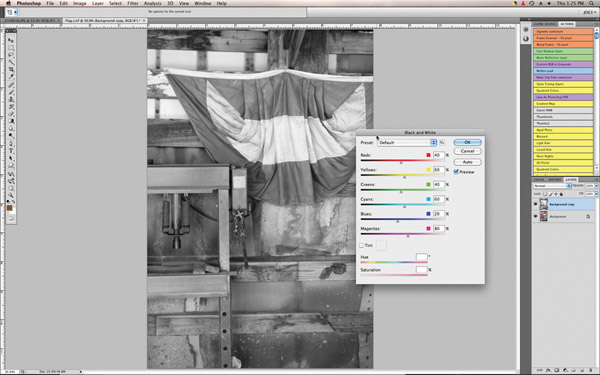Open the File menu
Viewport: 600px width, 375px height.
pyautogui.click(x=50, y=3)
